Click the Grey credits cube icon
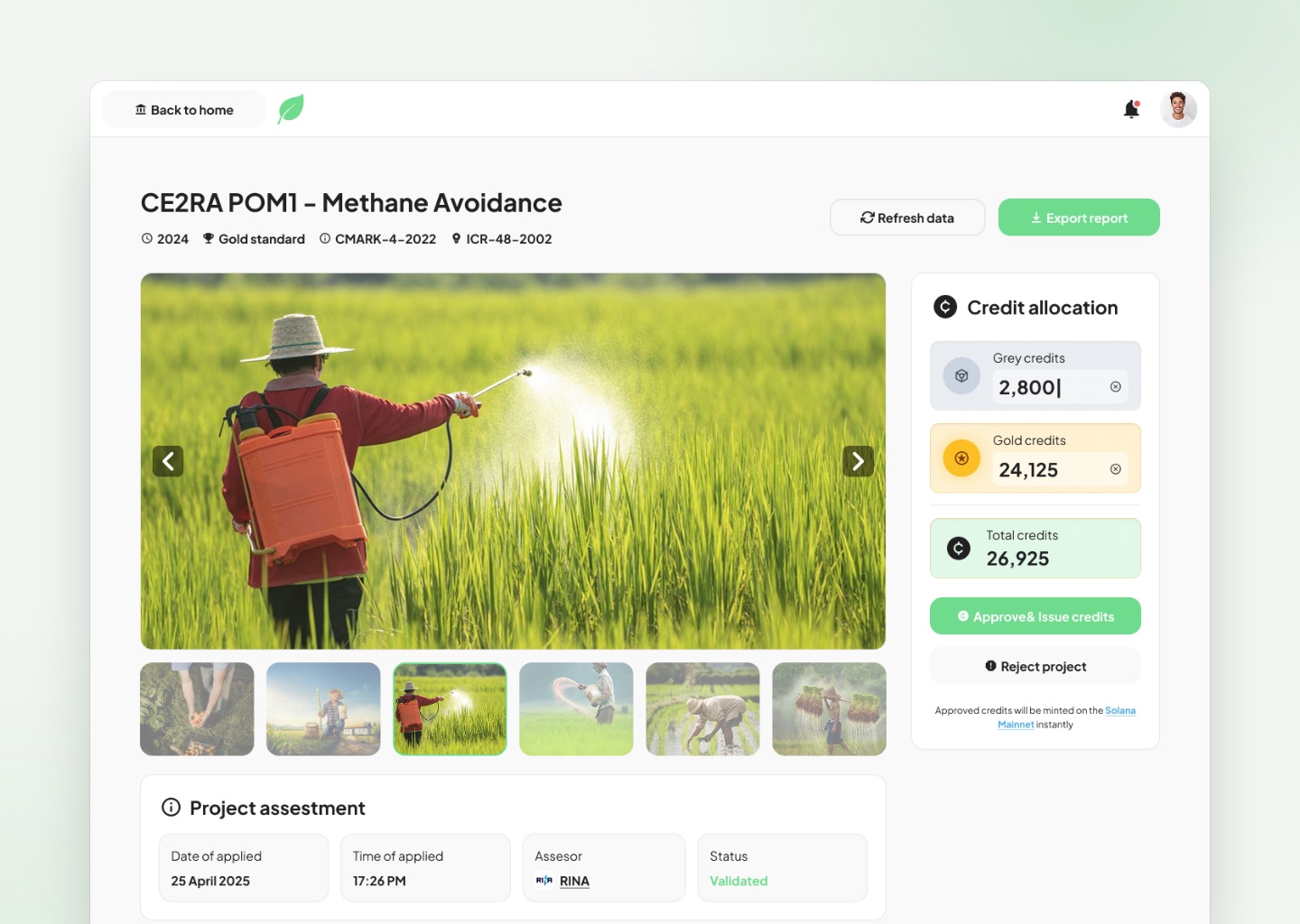Viewport: 1300px width, 924px height. pos(961,375)
